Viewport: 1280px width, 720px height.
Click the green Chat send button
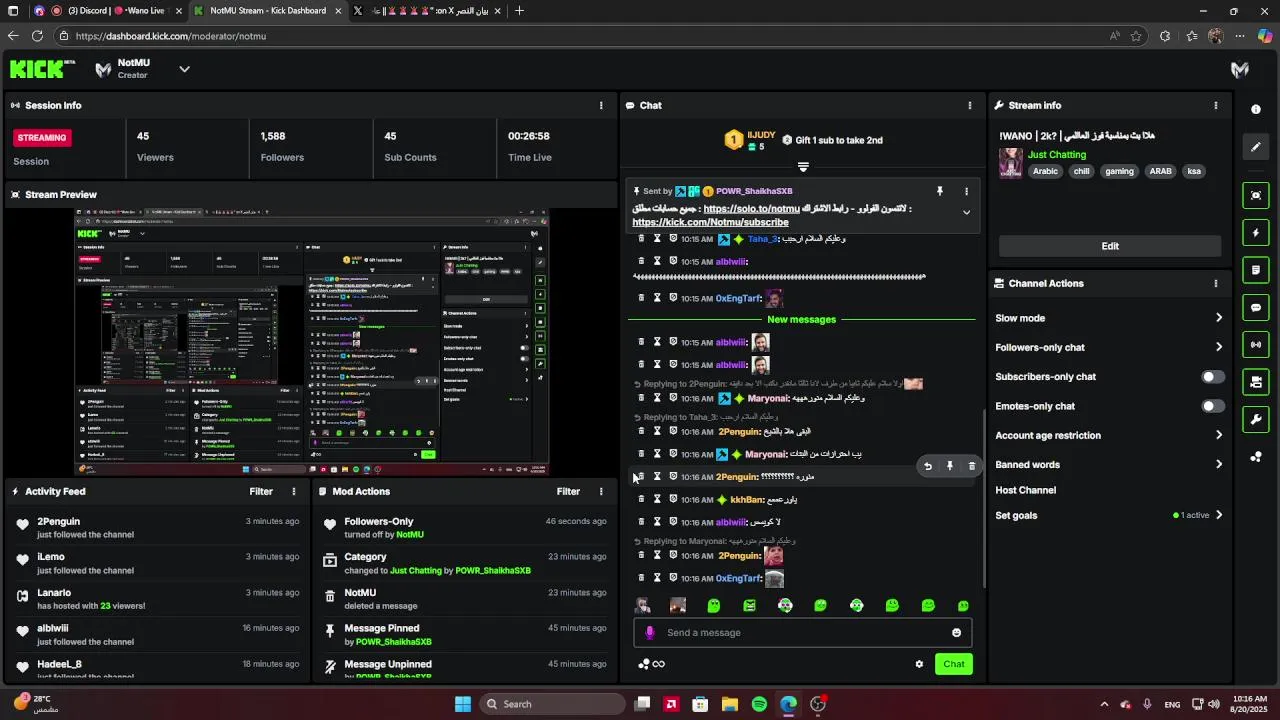coord(954,664)
